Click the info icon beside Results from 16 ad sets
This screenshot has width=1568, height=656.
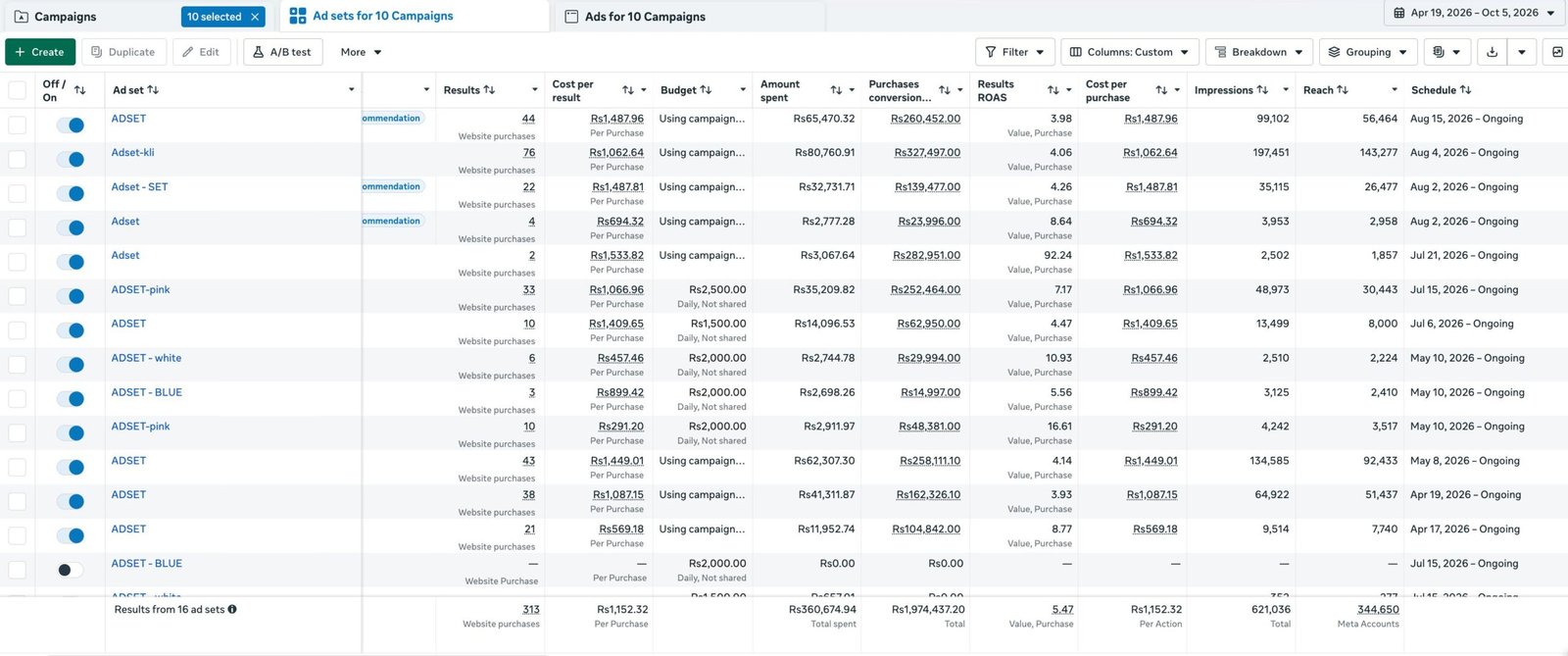[x=232, y=609]
